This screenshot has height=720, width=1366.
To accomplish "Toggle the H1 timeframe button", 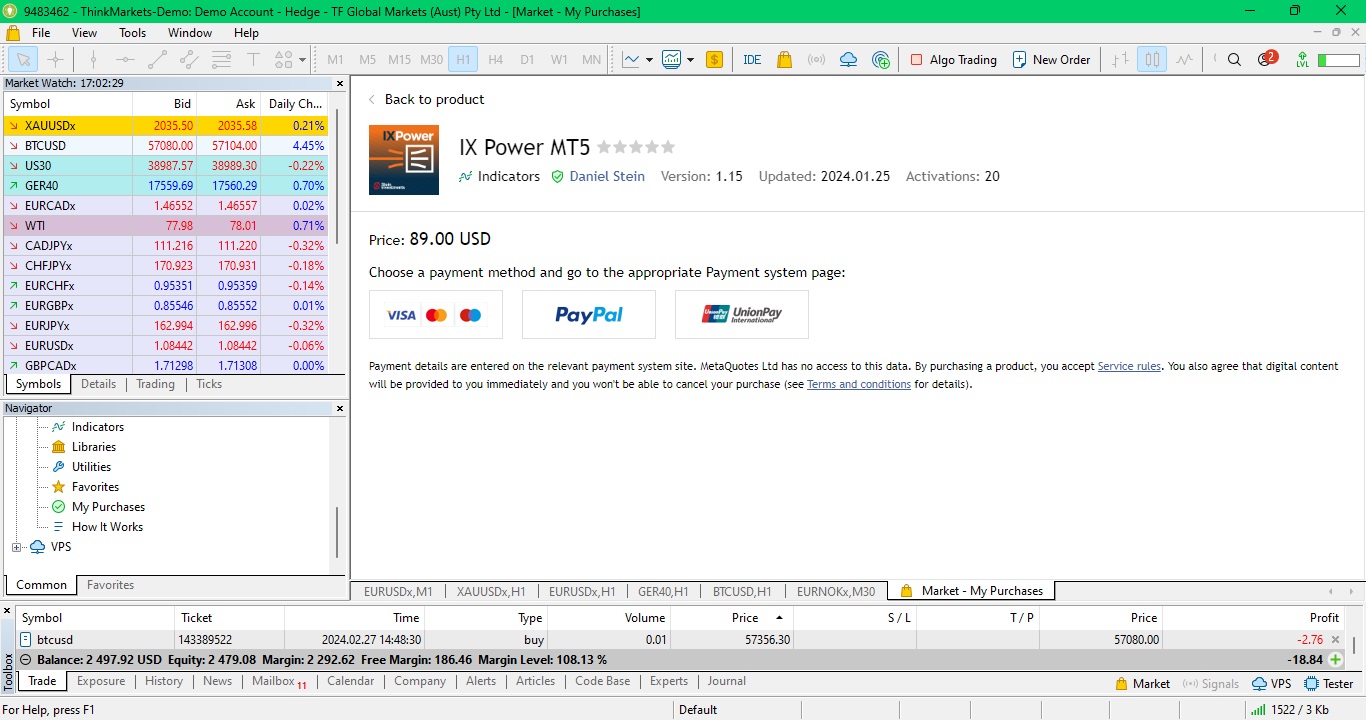I will point(463,60).
